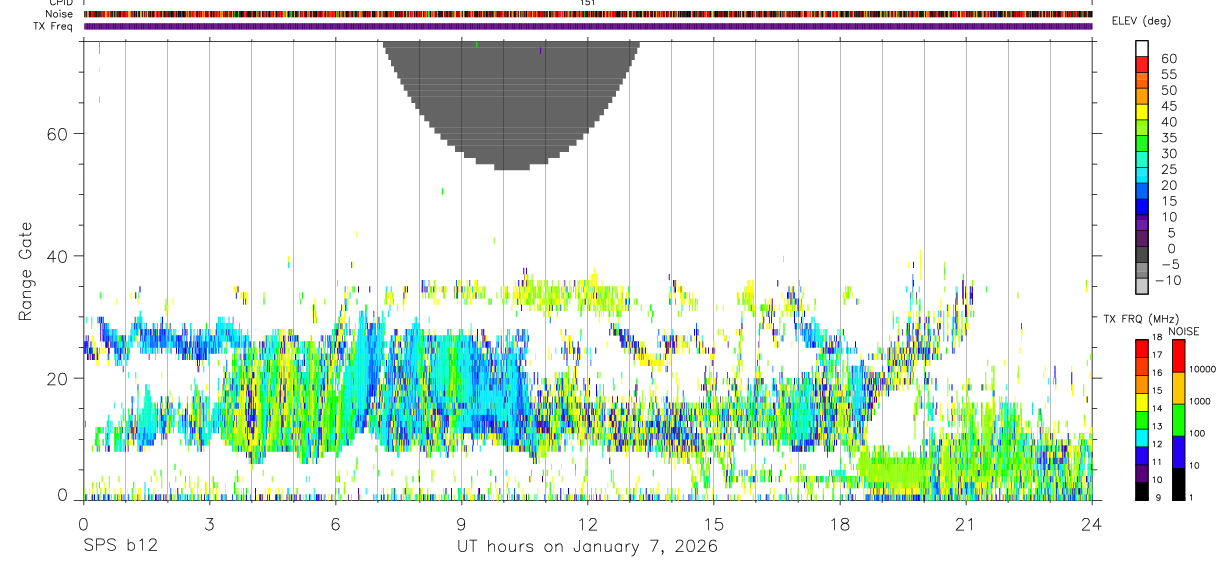Click the 15 tick label on the UT hours axis
This screenshot has width=1228, height=567.
tap(713, 524)
